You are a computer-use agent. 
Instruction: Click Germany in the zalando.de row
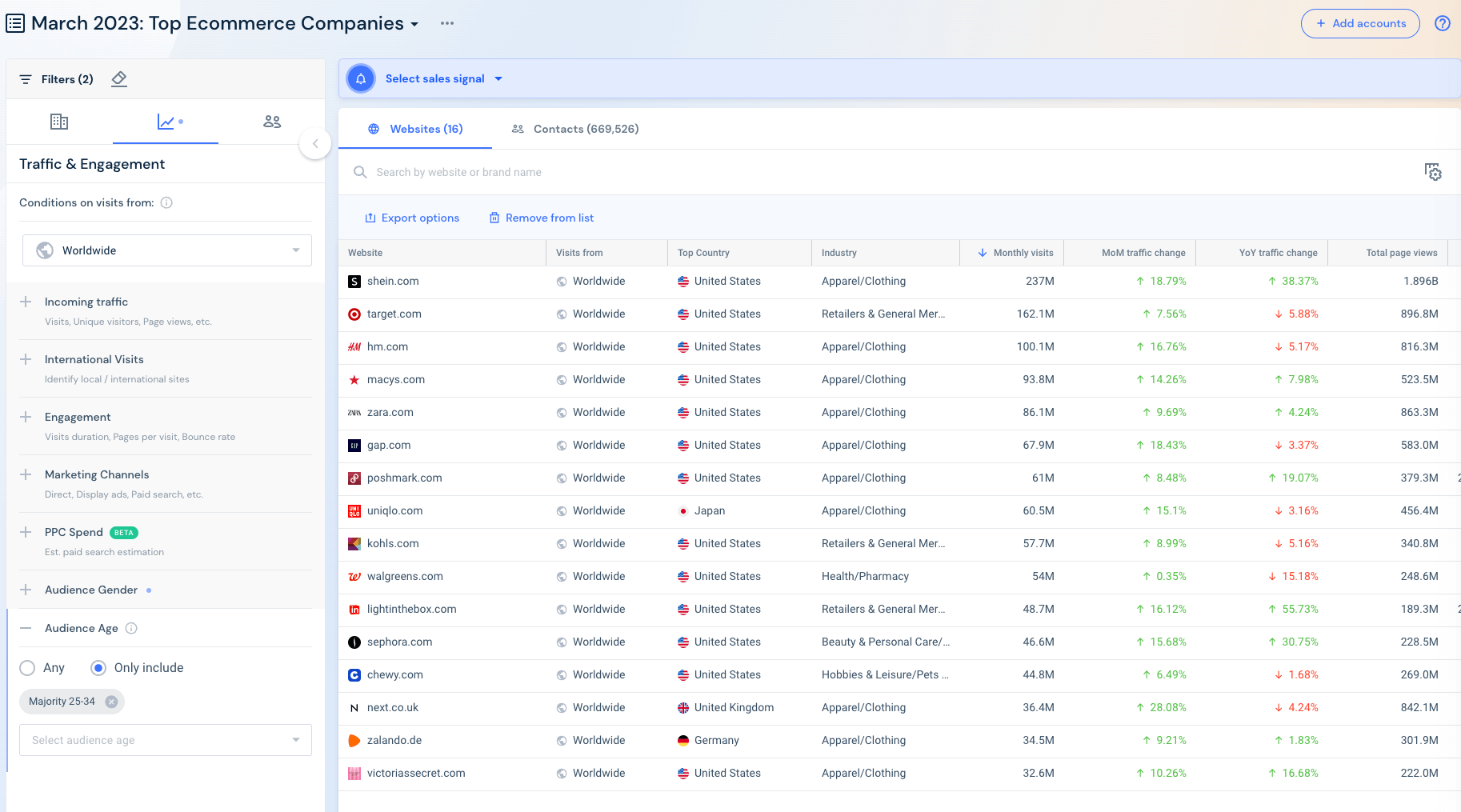717,741
